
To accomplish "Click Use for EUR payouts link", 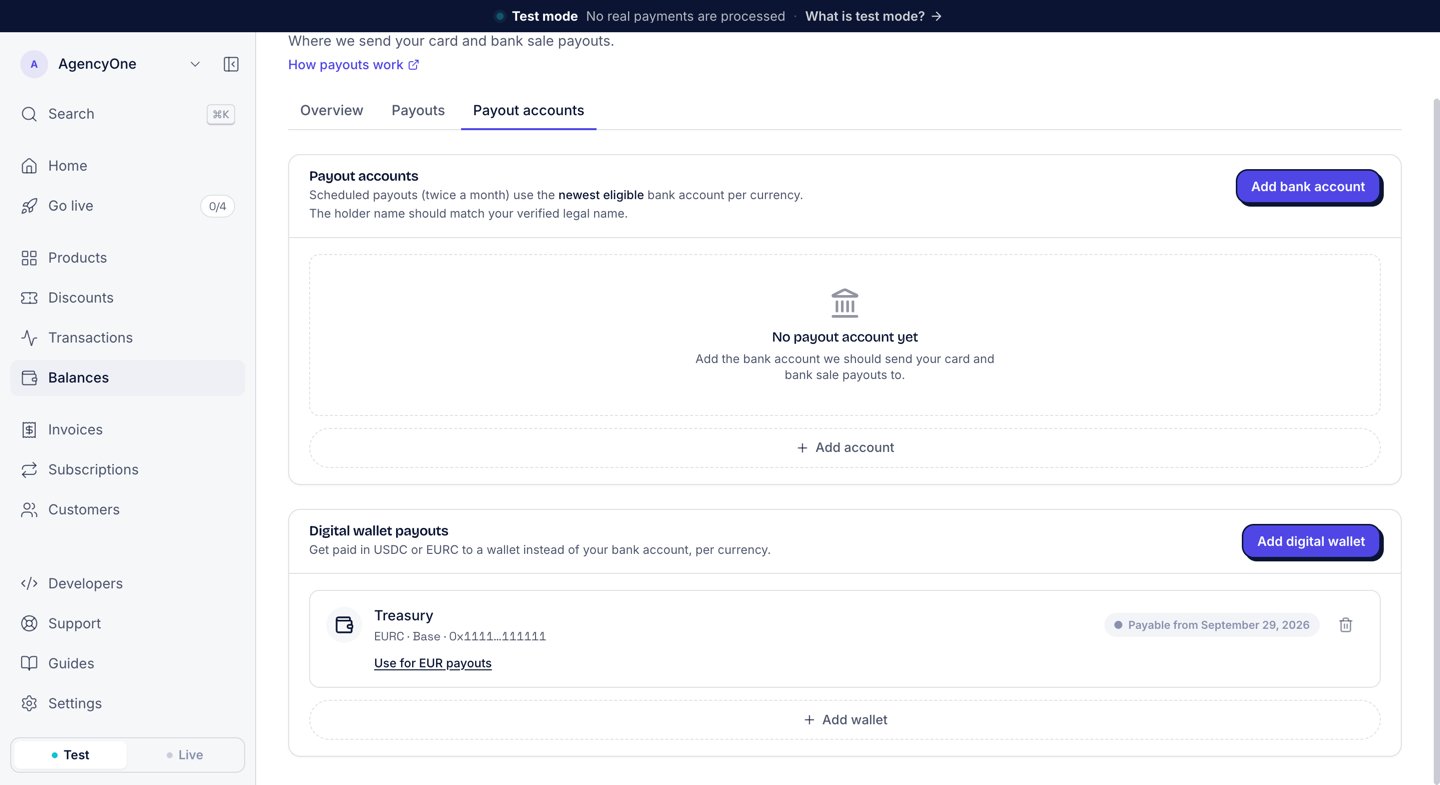I will pyautogui.click(x=433, y=663).
